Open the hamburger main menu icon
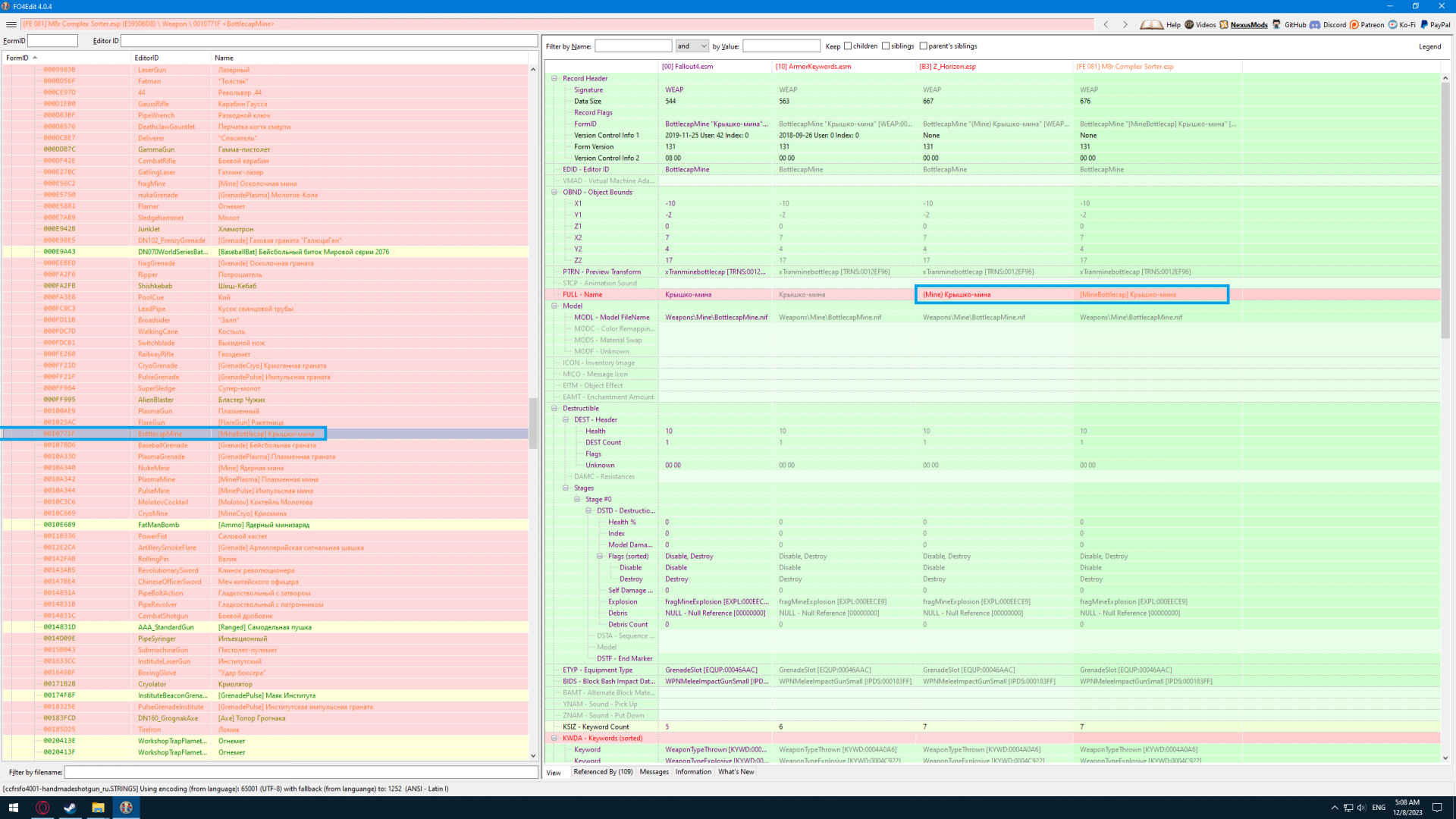The width and height of the screenshot is (1456, 819). (x=11, y=24)
